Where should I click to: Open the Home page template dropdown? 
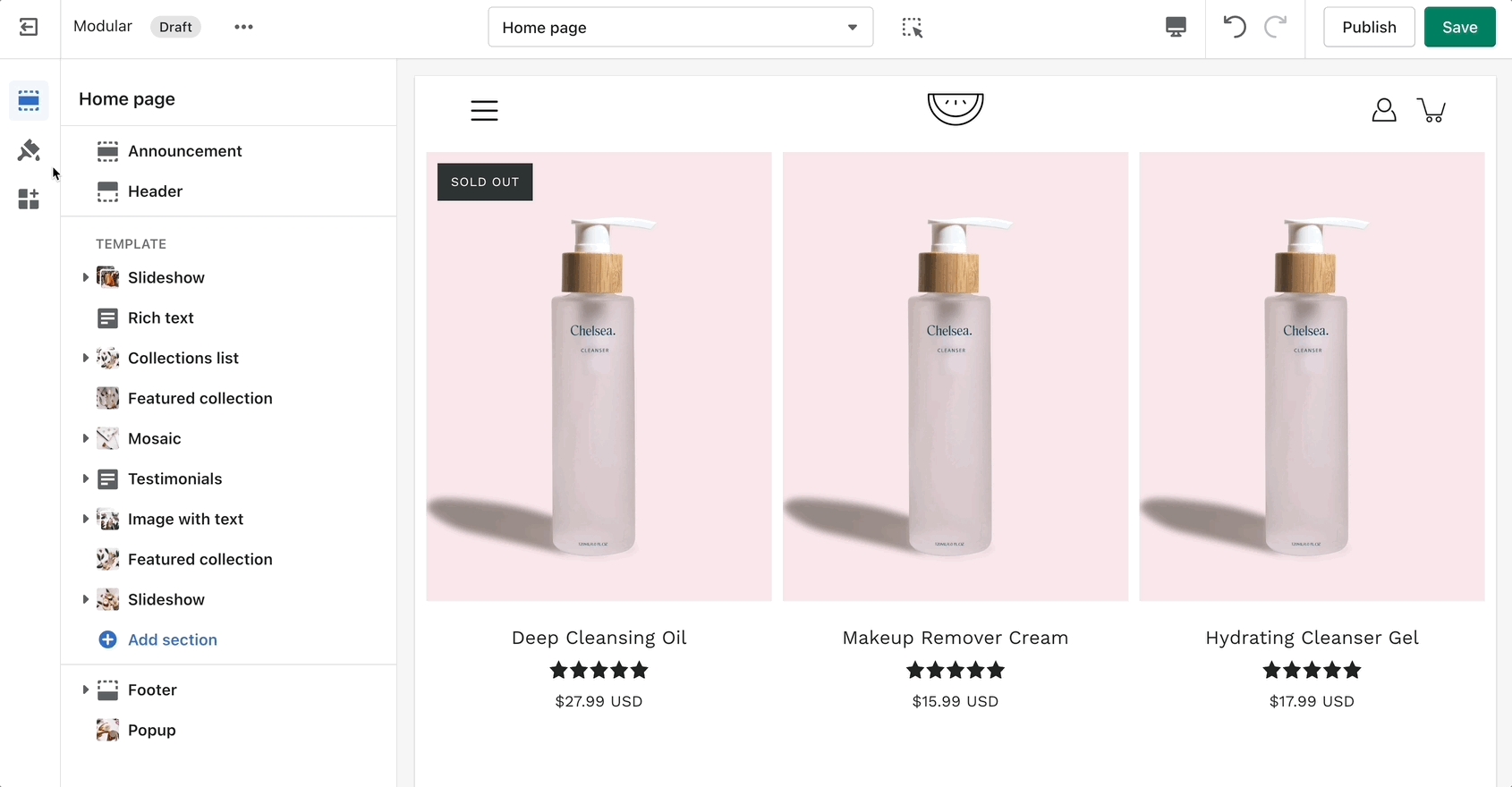tap(680, 28)
